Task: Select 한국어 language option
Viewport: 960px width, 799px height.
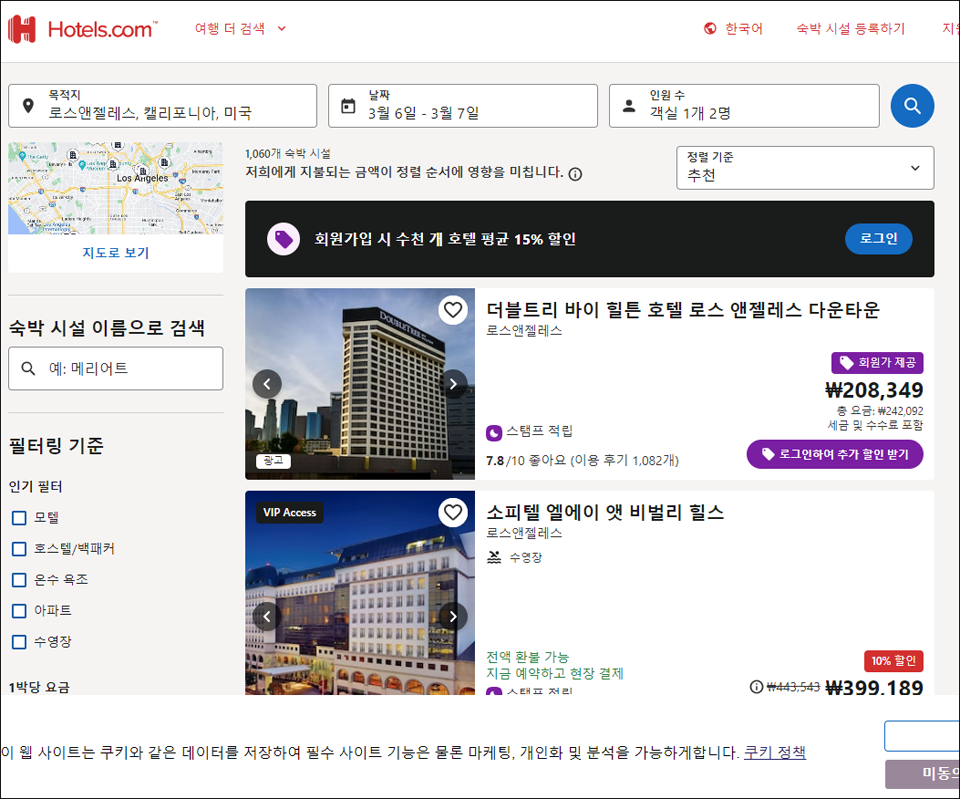Action: 743,28
